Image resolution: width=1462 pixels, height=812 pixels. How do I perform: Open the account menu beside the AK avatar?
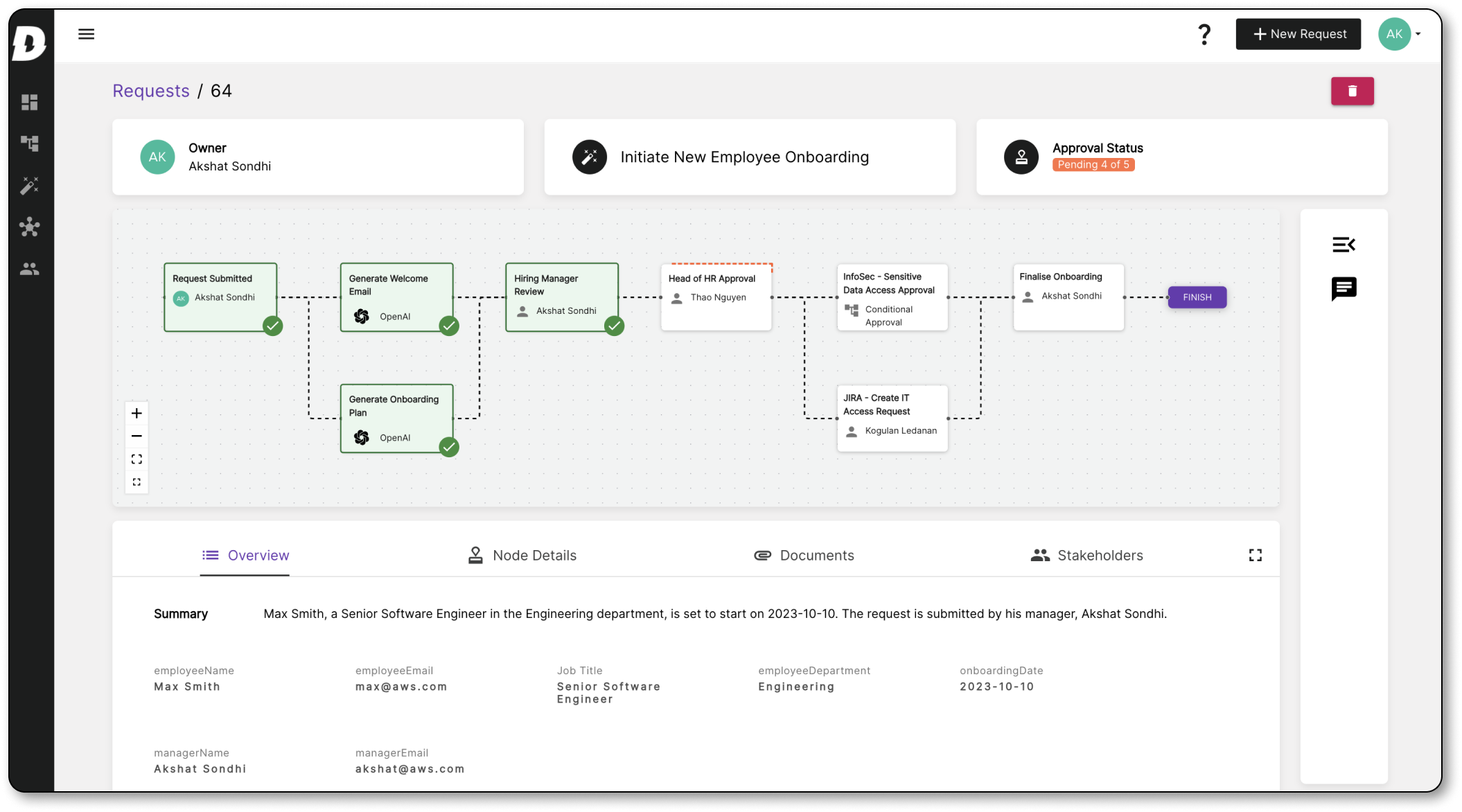[x=1418, y=33]
